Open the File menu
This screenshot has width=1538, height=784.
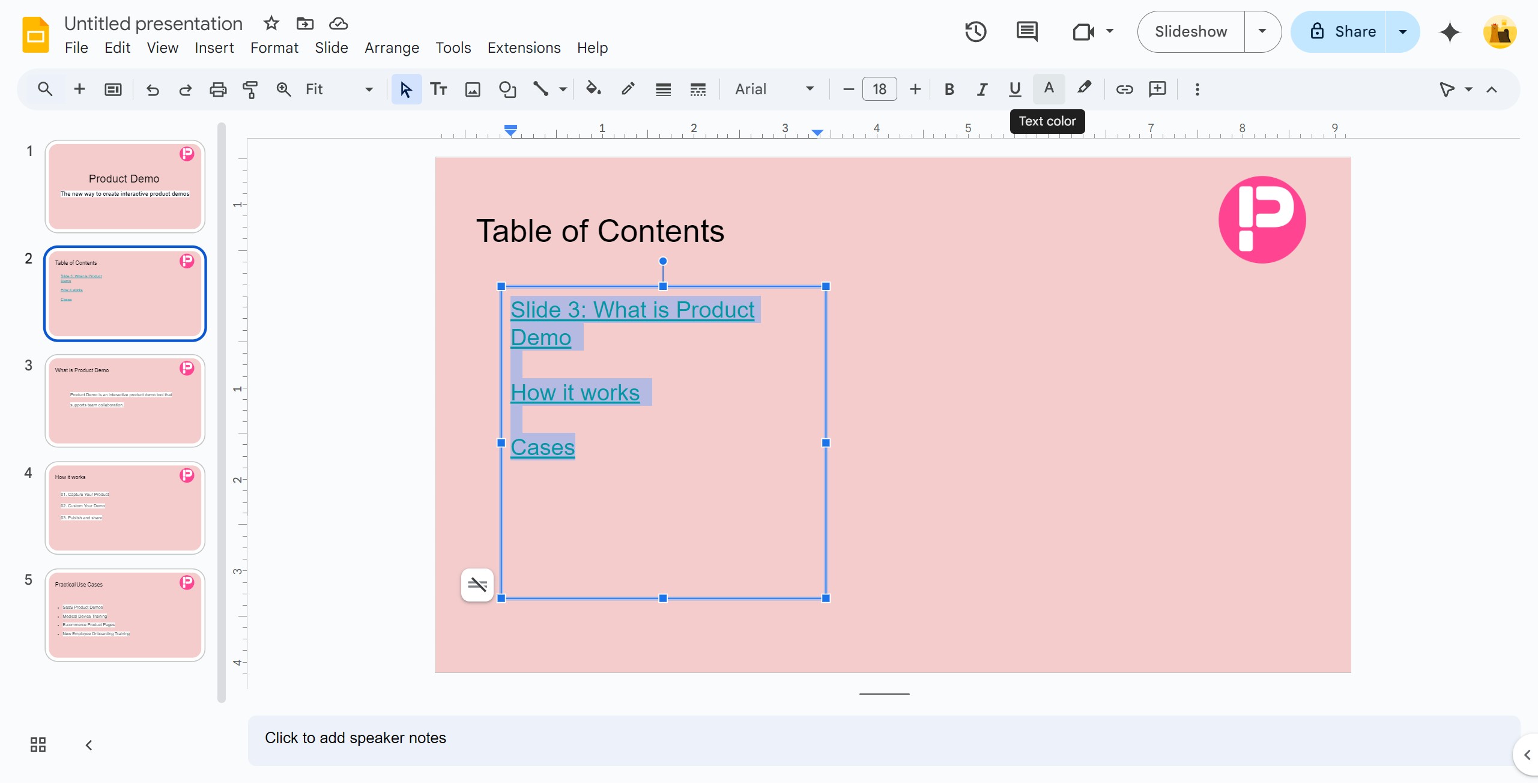point(76,47)
